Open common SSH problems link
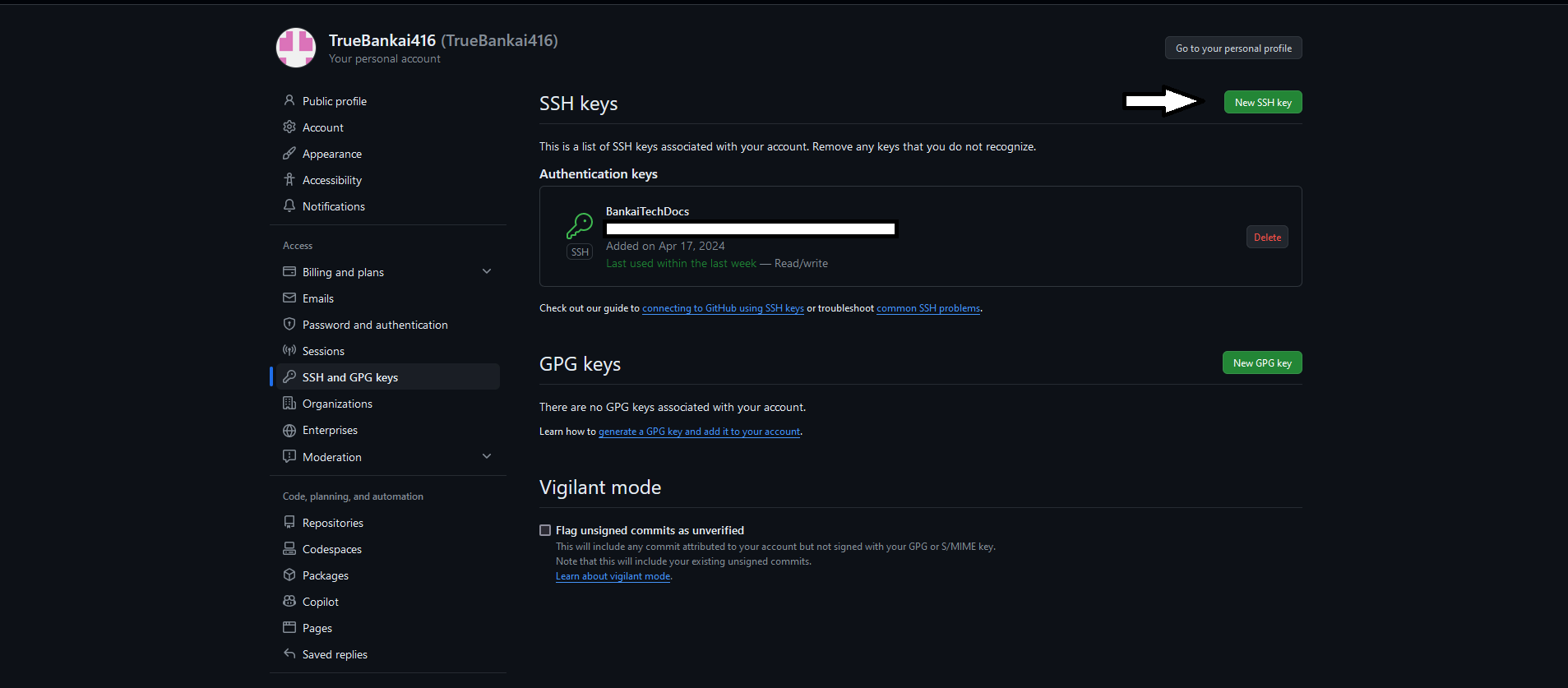Screen dimensions: 1568x688 point(928,308)
